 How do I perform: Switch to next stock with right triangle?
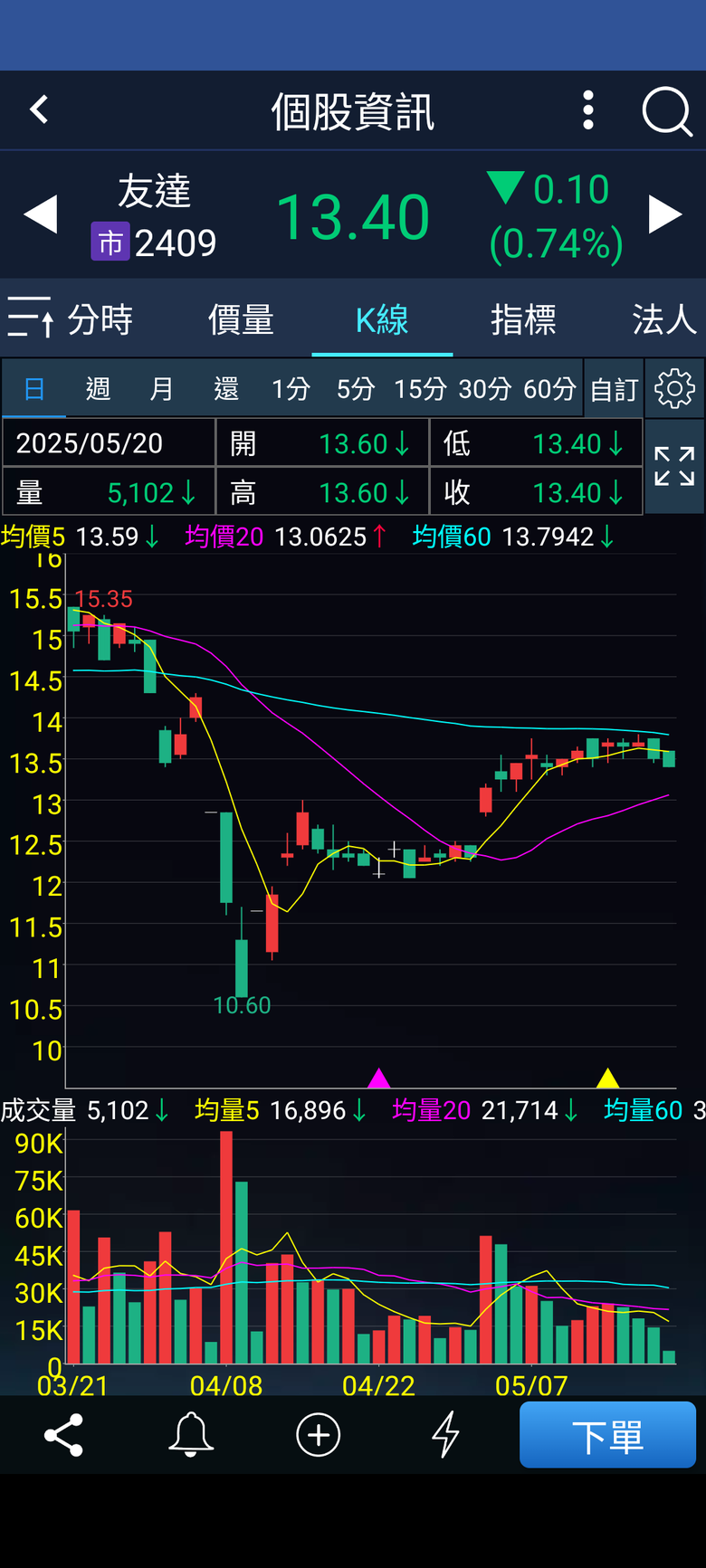665,215
